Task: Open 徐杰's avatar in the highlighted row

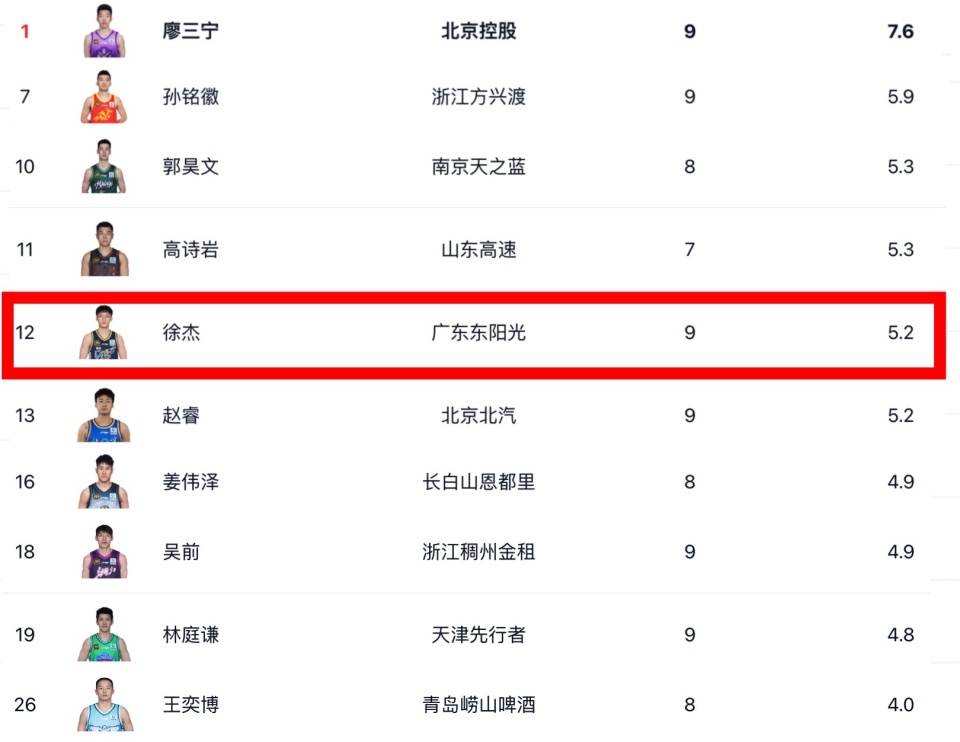Action: (x=104, y=332)
